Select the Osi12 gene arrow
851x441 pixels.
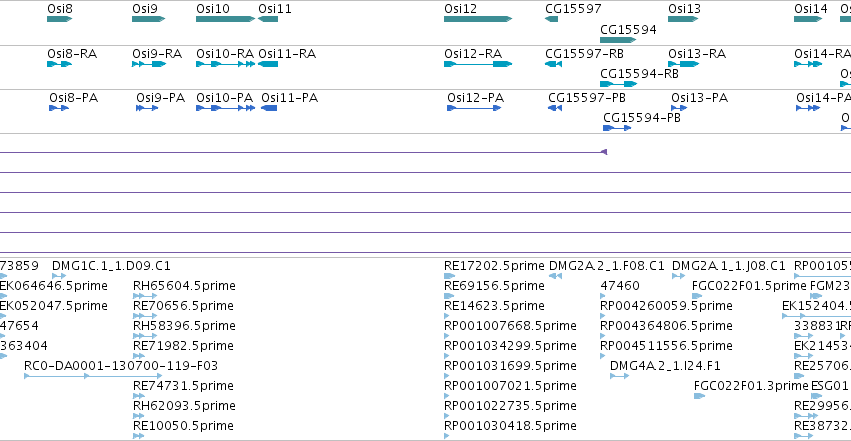click(478, 19)
